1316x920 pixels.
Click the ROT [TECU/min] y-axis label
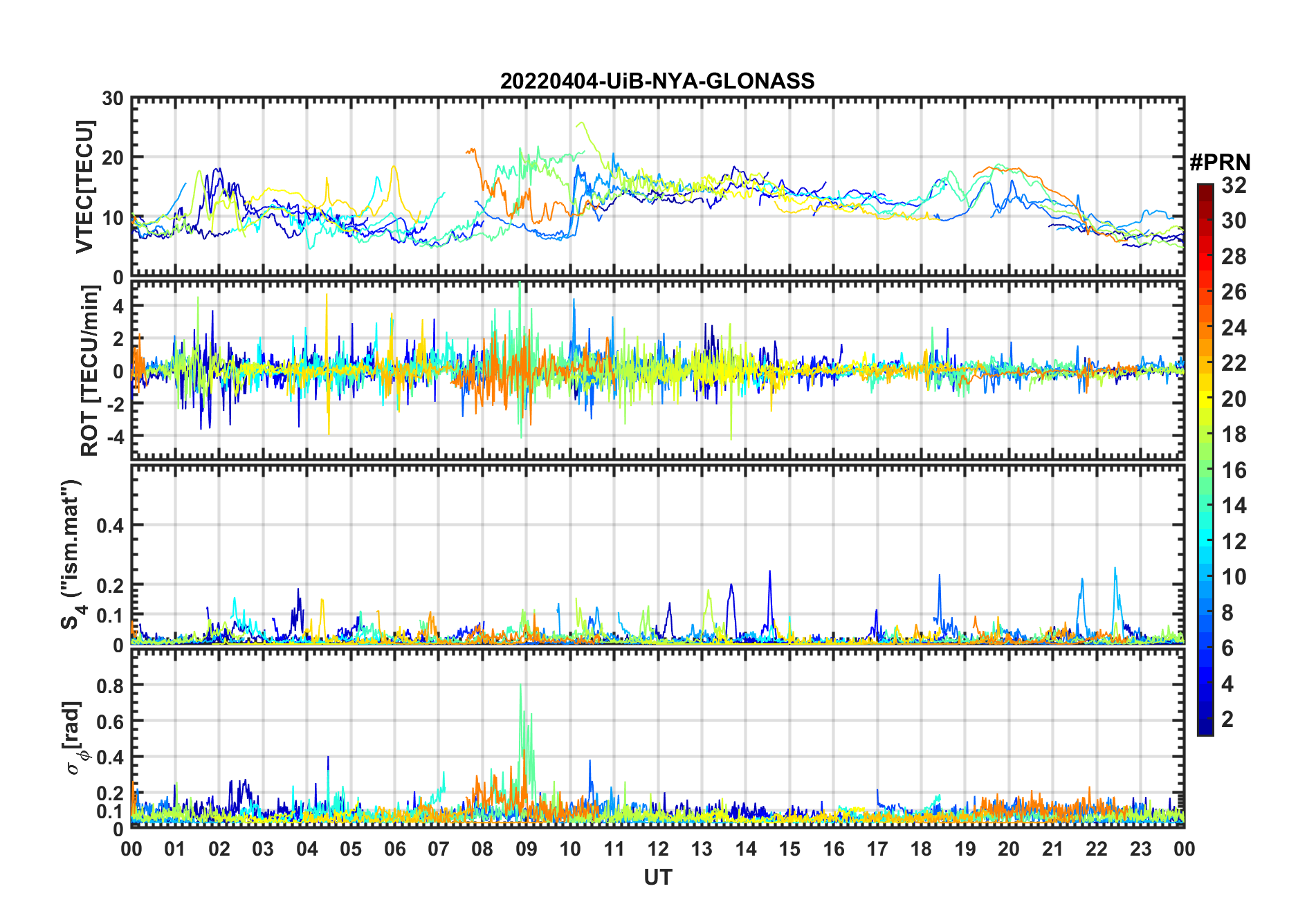pyautogui.click(x=90, y=371)
